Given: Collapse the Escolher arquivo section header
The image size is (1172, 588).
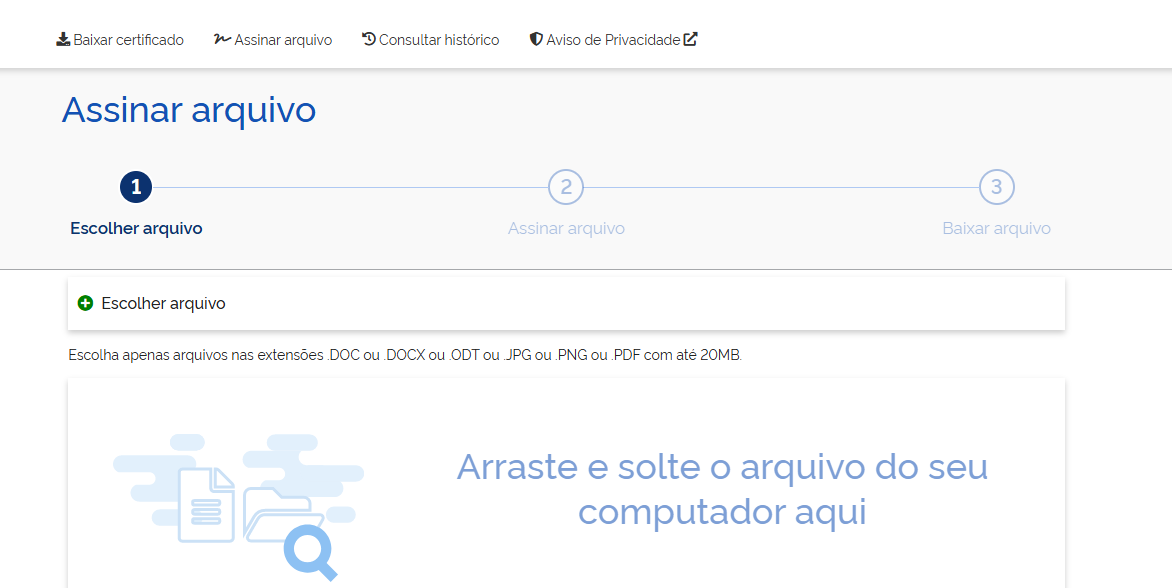Looking at the screenshot, I should click(566, 303).
